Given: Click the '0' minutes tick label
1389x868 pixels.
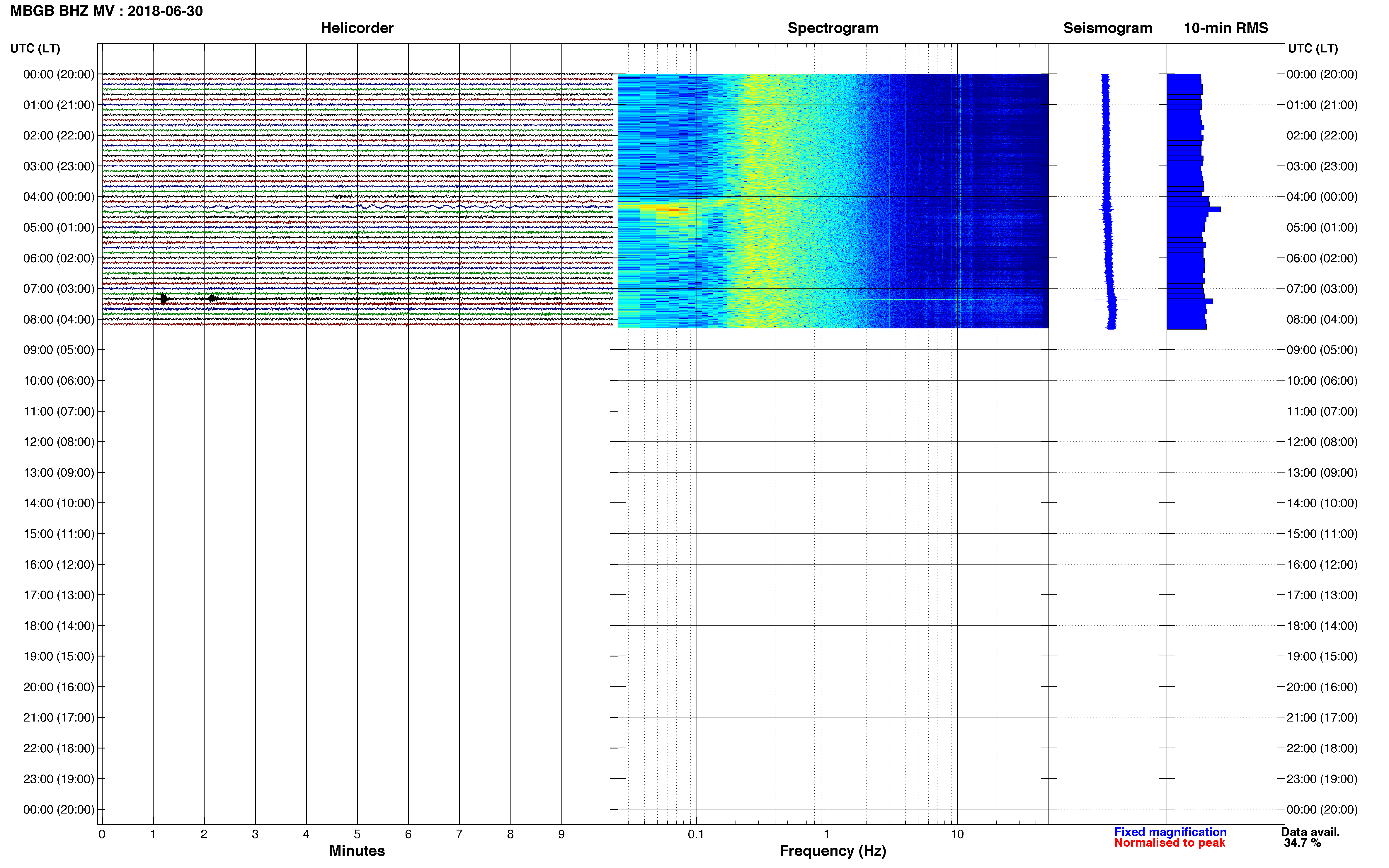Looking at the screenshot, I should 102,834.
